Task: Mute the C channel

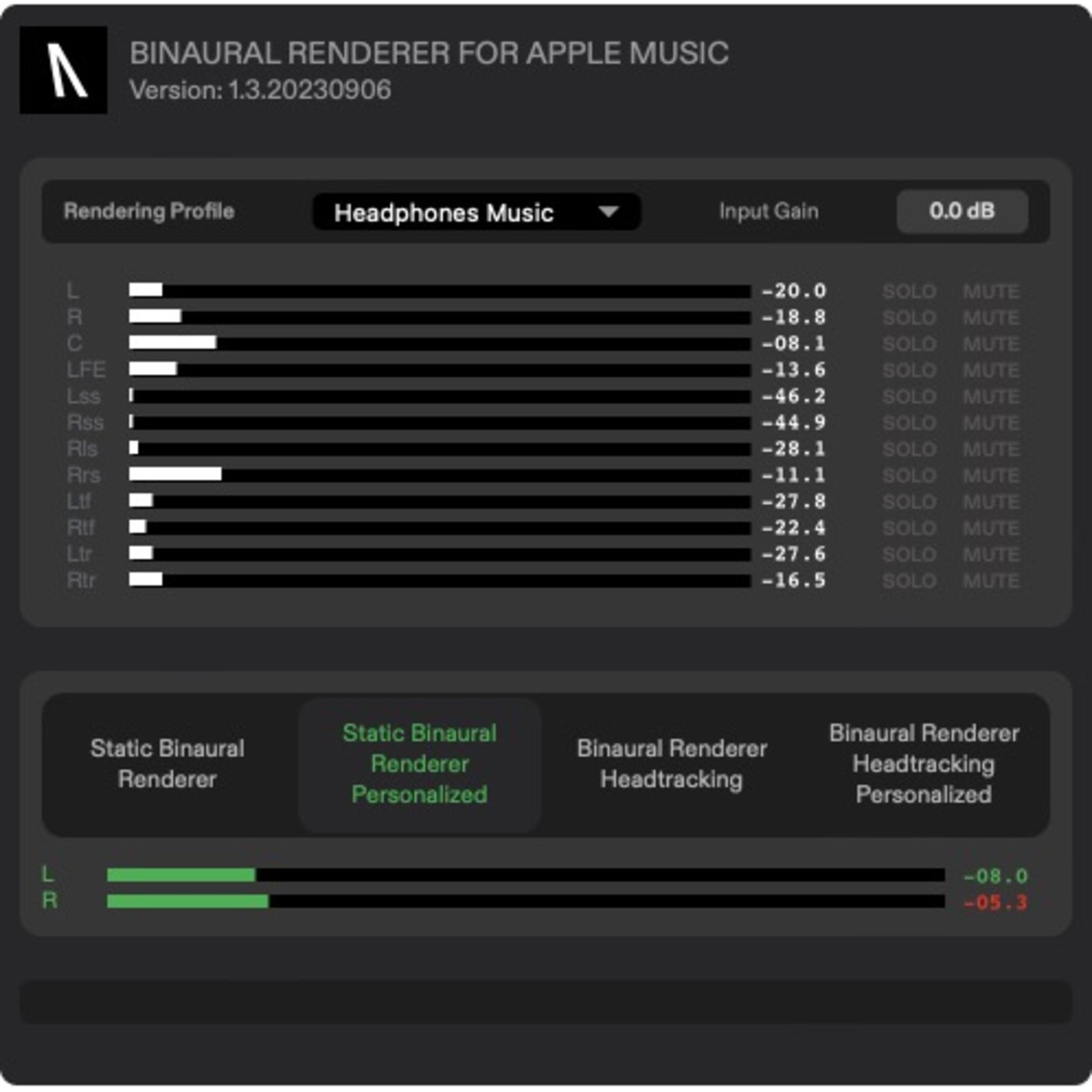Action: [x=991, y=344]
